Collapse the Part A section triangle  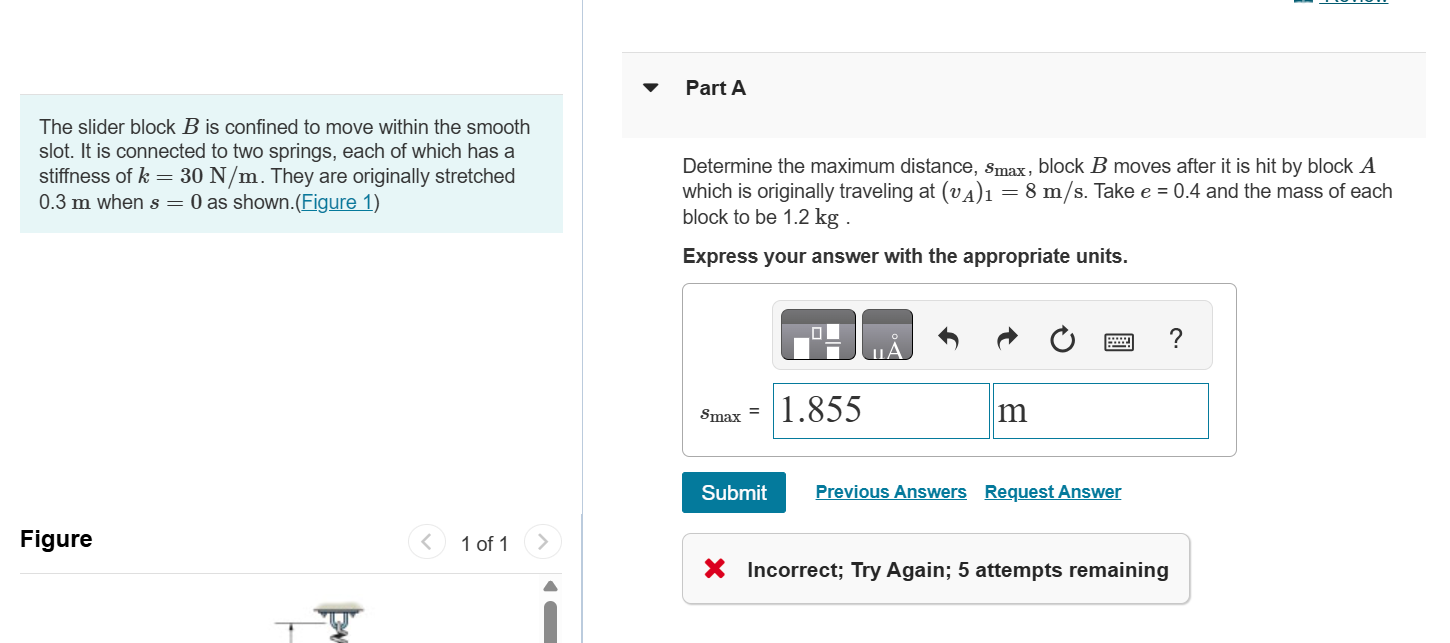point(651,88)
